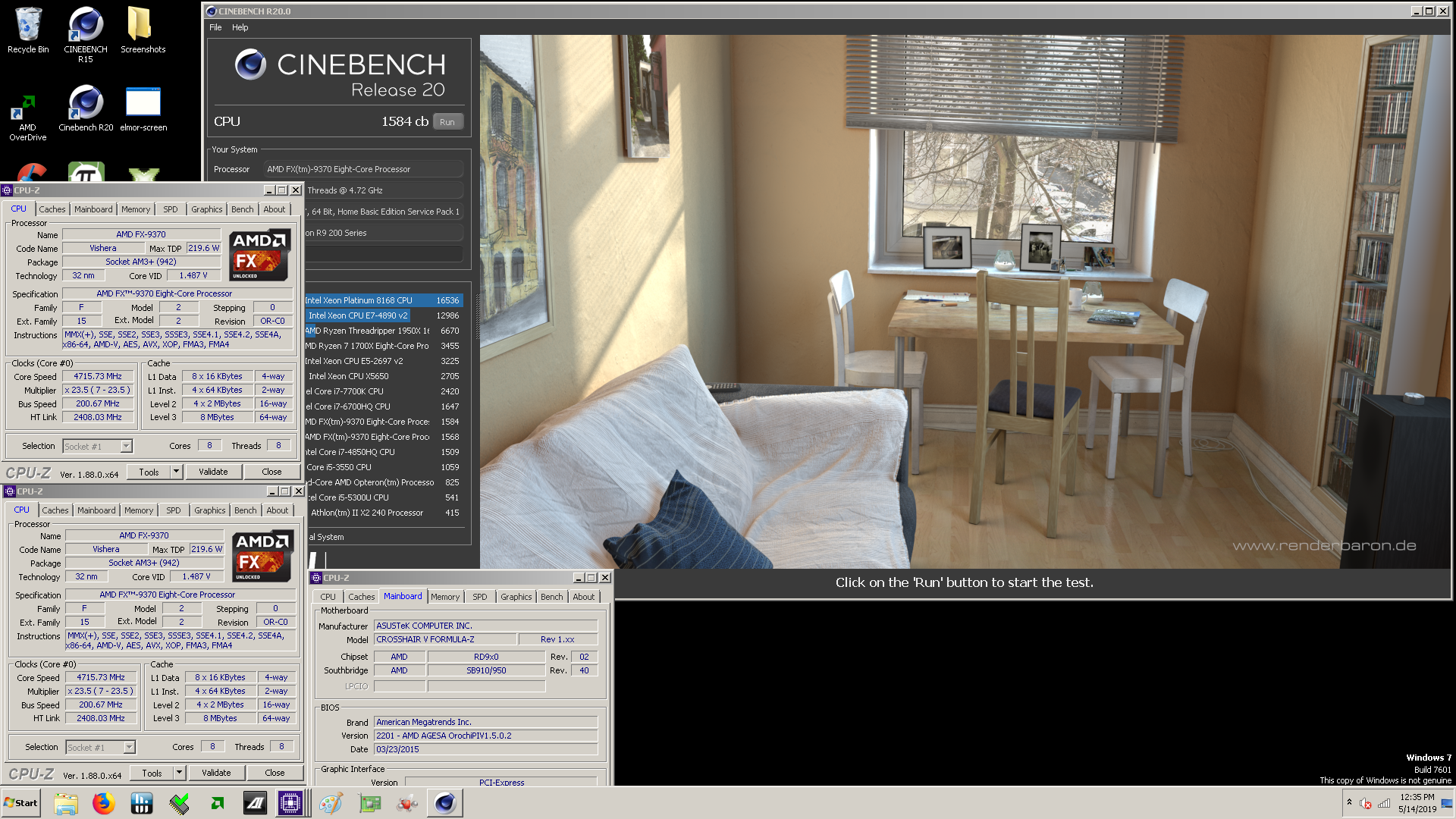
Task: Open Windows Explorer from the taskbar
Action: (x=66, y=803)
